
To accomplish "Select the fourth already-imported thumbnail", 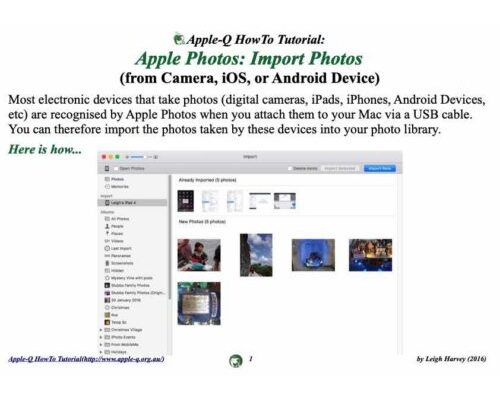I will [x=260, y=201].
